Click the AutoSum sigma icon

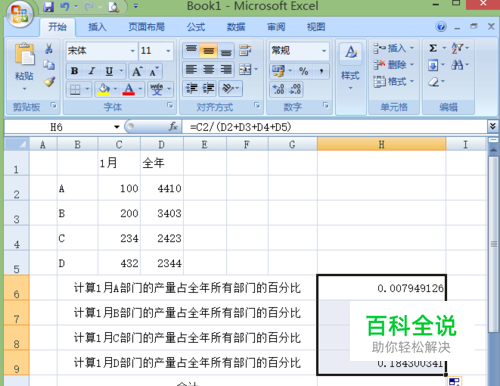coord(433,48)
